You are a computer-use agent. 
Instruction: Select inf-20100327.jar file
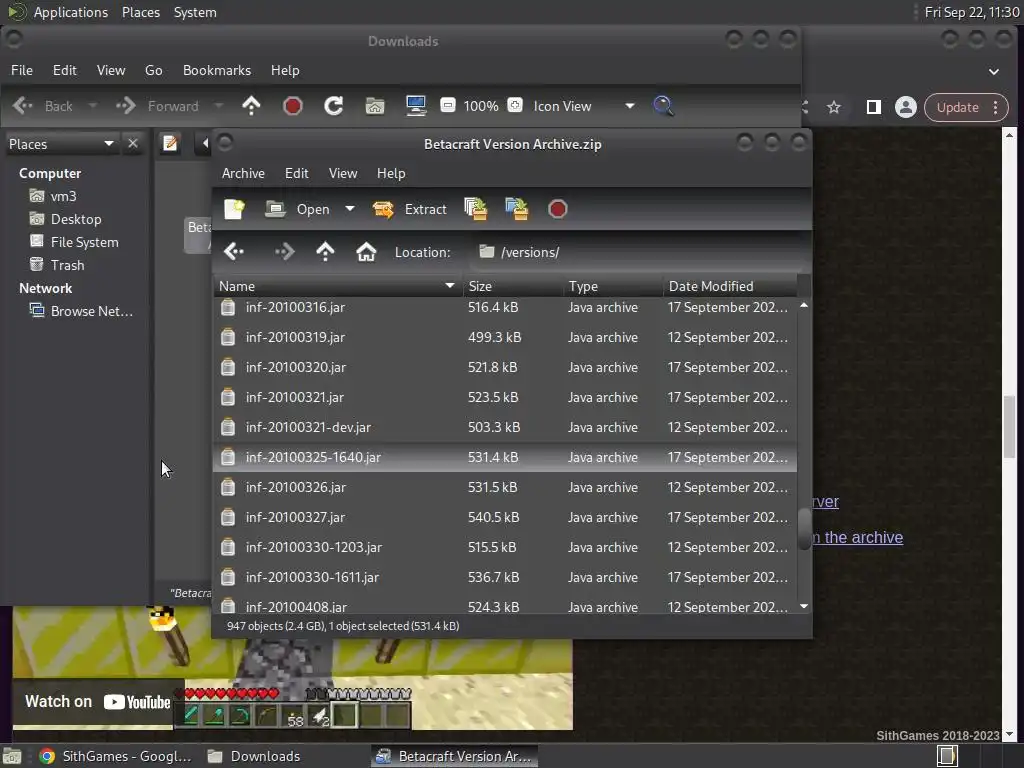tap(505, 517)
